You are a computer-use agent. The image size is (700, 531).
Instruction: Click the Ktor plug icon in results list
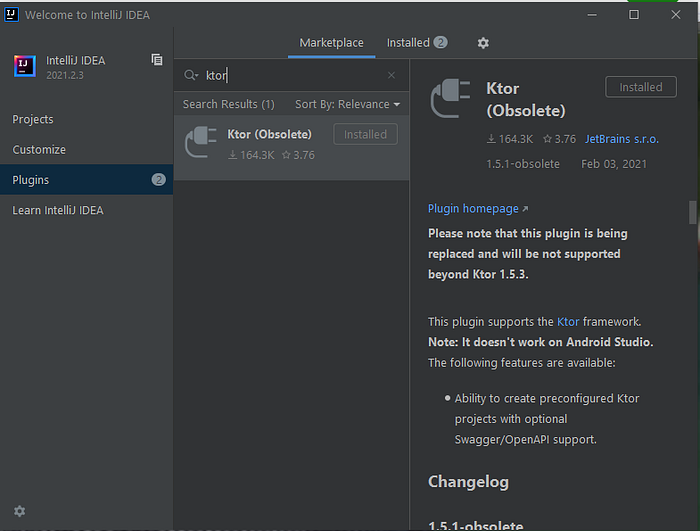click(x=201, y=142)
